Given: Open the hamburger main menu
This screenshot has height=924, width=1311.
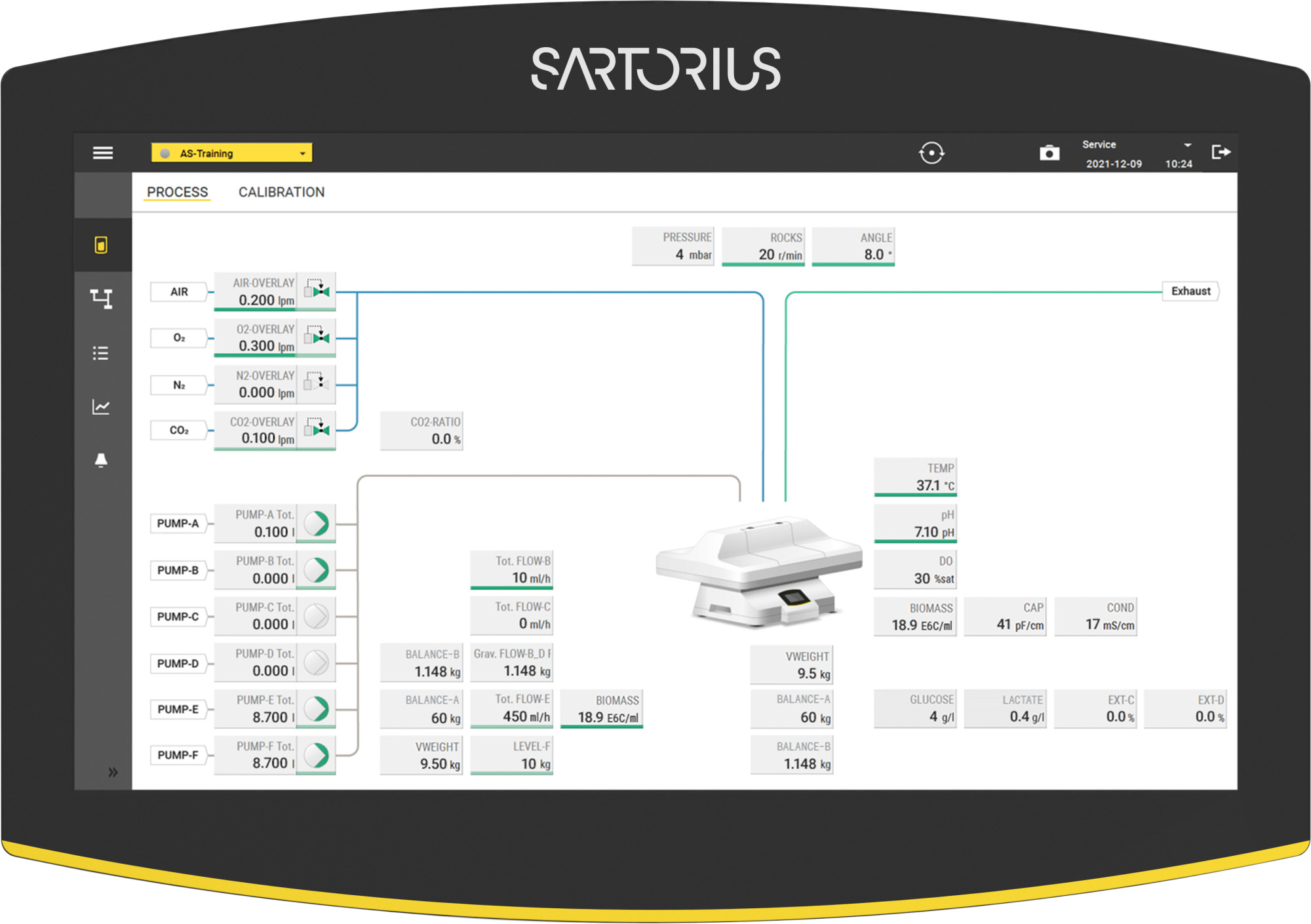Looking at the screenshot, I should 103,153.
